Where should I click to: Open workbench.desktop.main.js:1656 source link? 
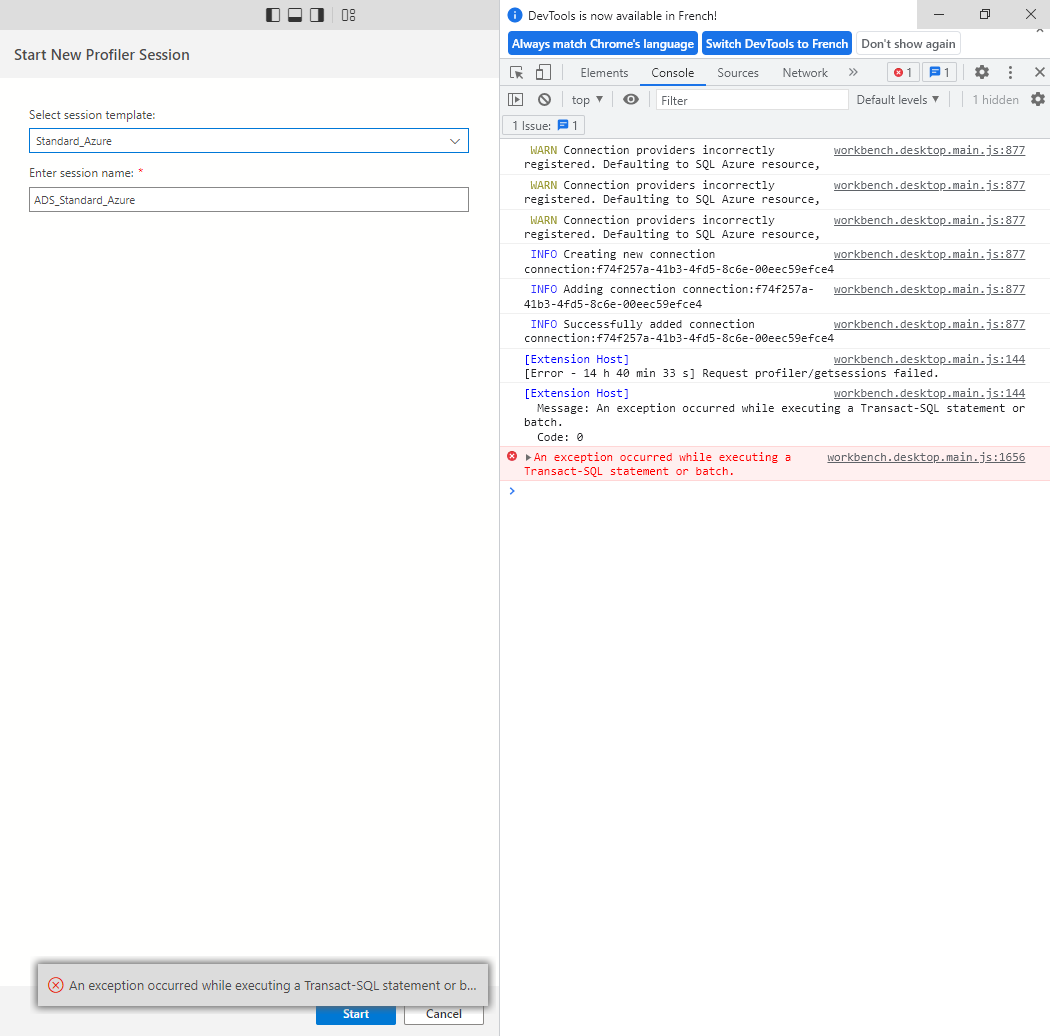pyautogui.click(x=926, y=457)
